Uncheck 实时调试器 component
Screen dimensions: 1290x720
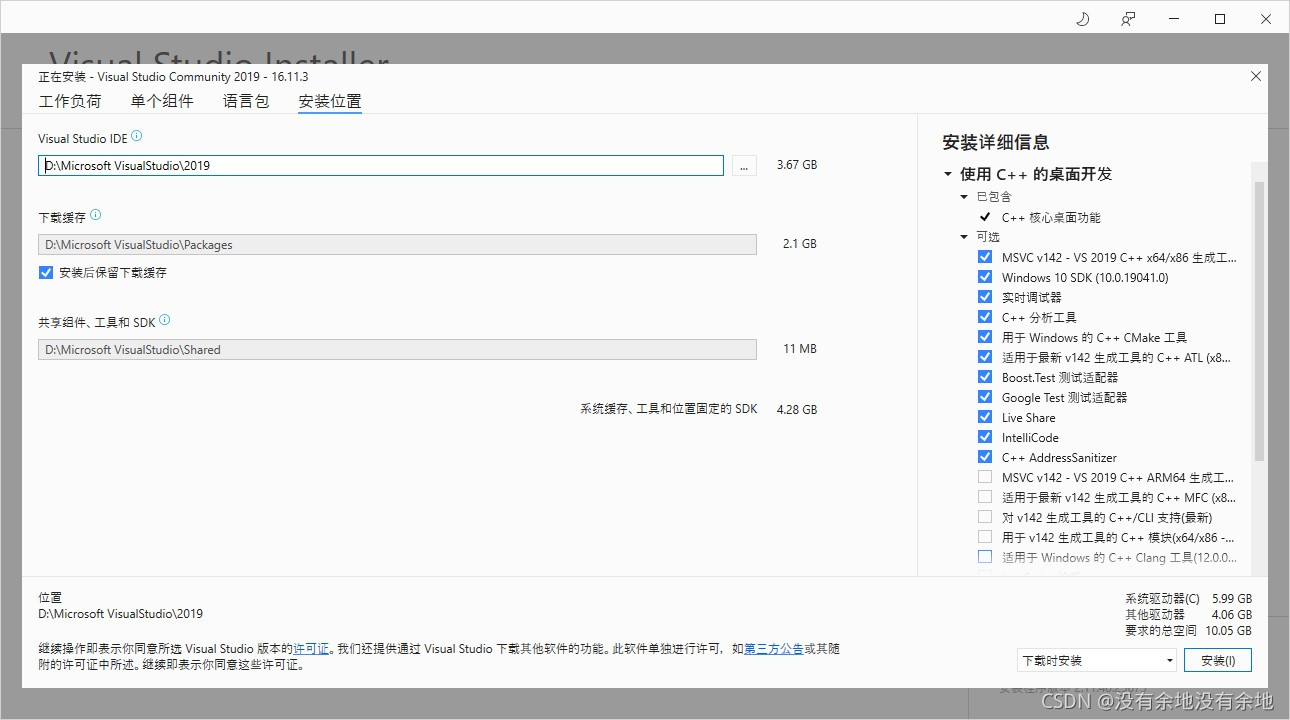click(x=985, y=297)
